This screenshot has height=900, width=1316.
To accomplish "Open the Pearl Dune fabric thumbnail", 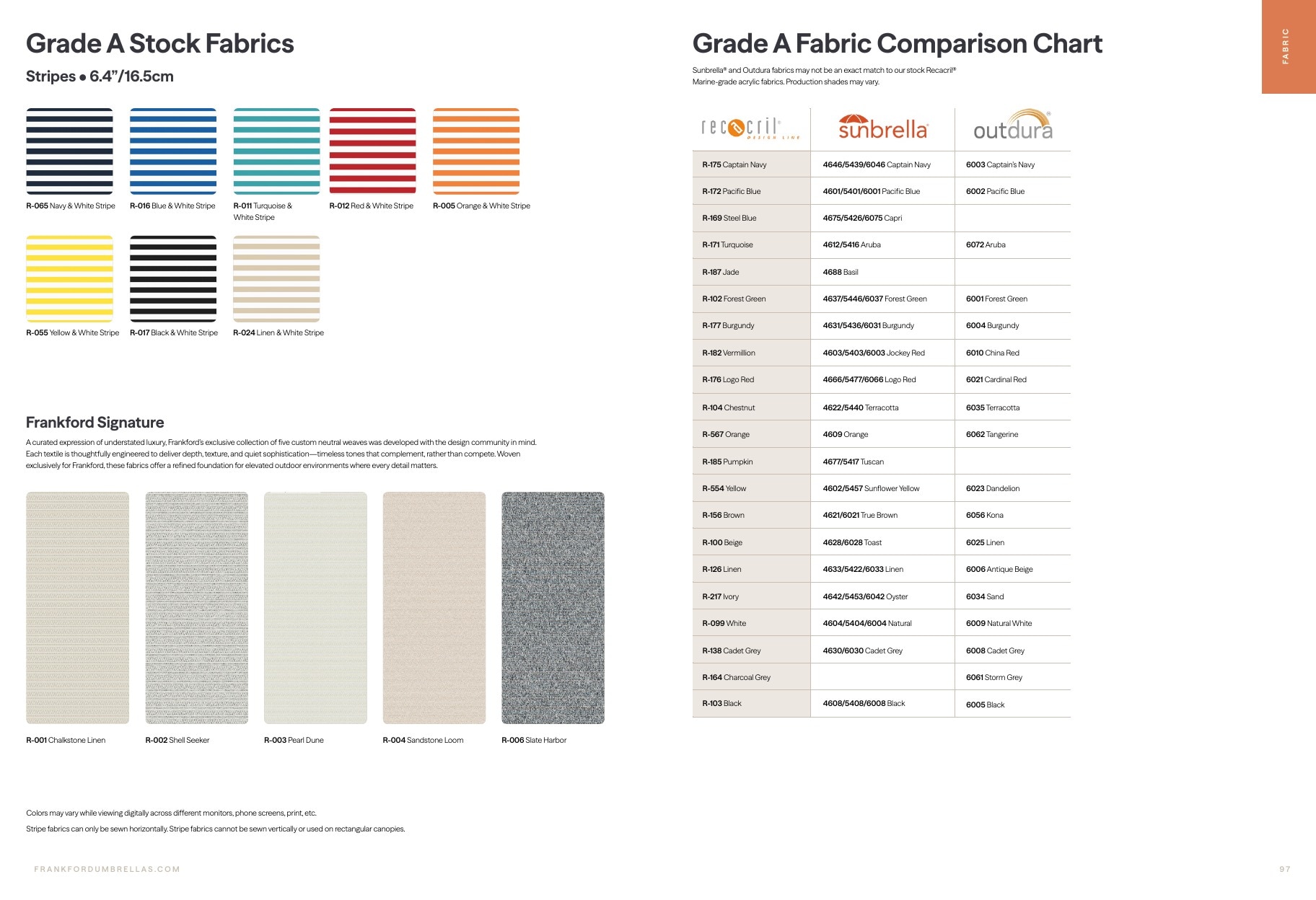I will point(315,608).
